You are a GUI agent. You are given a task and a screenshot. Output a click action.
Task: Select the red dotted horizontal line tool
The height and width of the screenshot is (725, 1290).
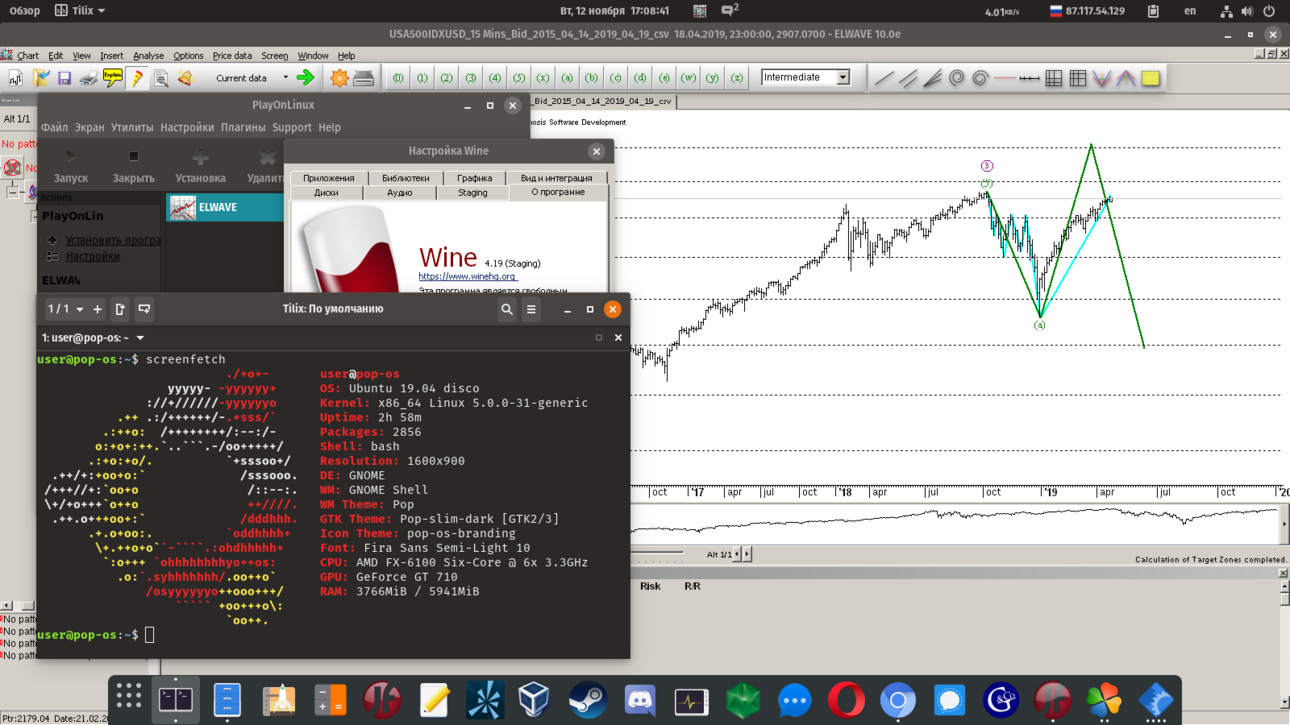click(x=1005, y=78)
